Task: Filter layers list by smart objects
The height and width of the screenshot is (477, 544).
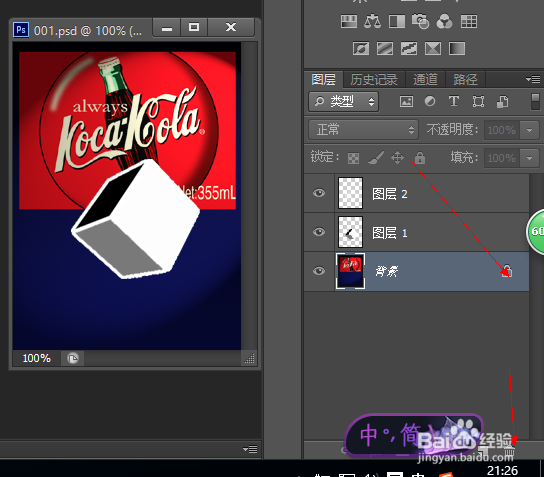Action: 502,102
